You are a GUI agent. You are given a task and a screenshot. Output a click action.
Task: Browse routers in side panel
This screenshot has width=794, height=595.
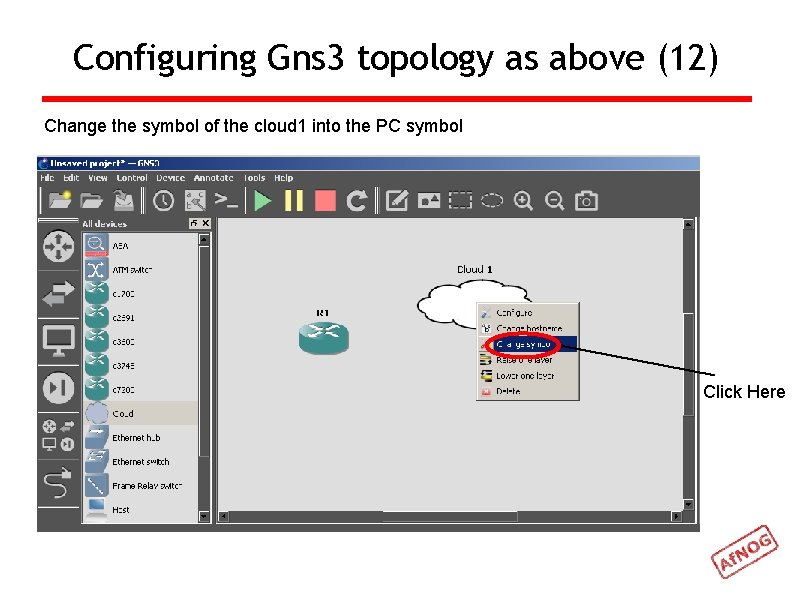coord(59,247)
